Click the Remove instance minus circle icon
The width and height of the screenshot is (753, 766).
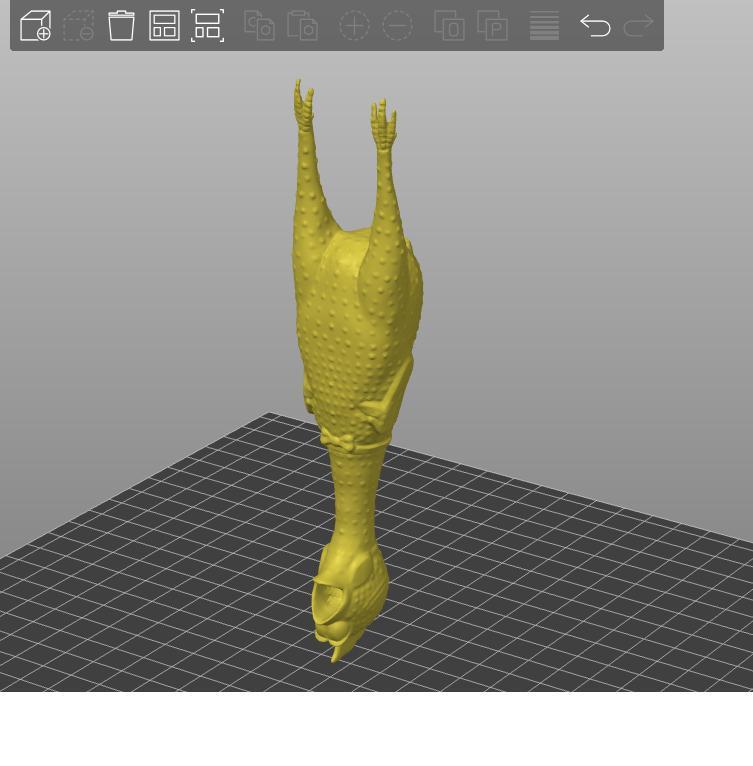tap(397, 25)
